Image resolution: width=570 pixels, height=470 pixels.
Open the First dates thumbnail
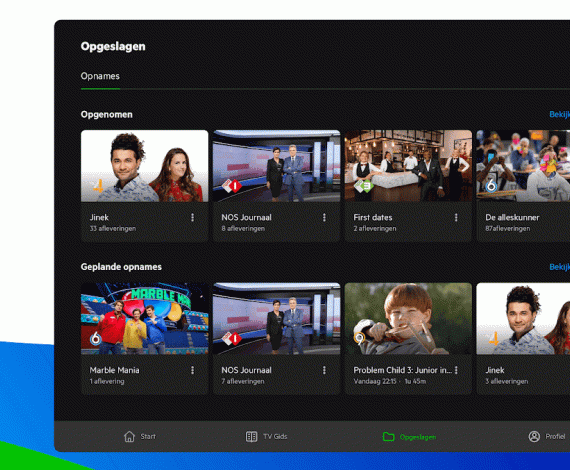[408, 166]
